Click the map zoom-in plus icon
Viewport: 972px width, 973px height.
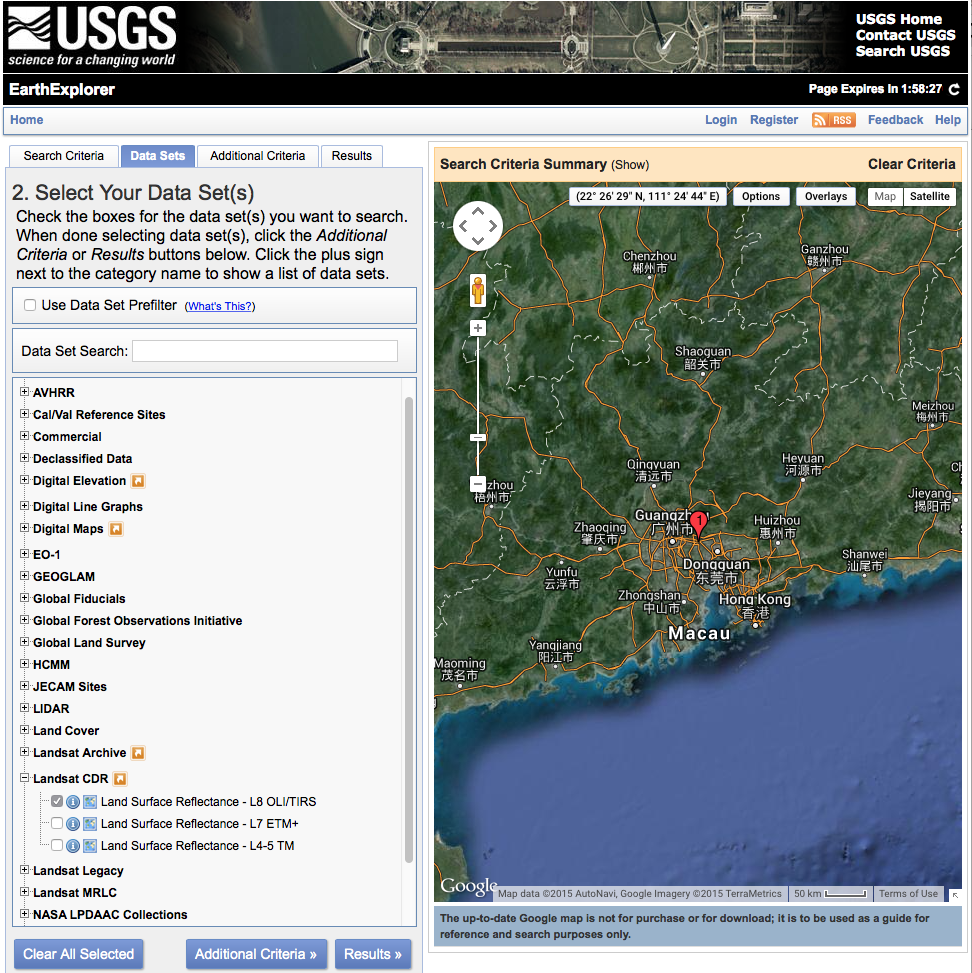pyautogui.click(x=477, y=328)
